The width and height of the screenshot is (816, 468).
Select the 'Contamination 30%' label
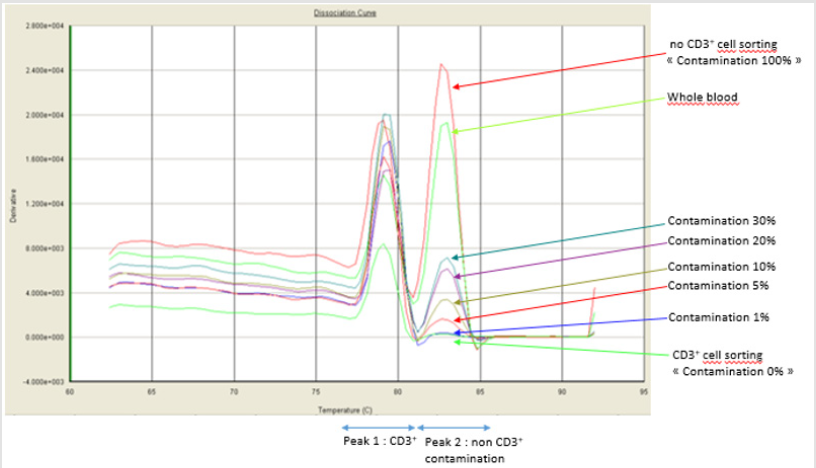pos(721,221)
